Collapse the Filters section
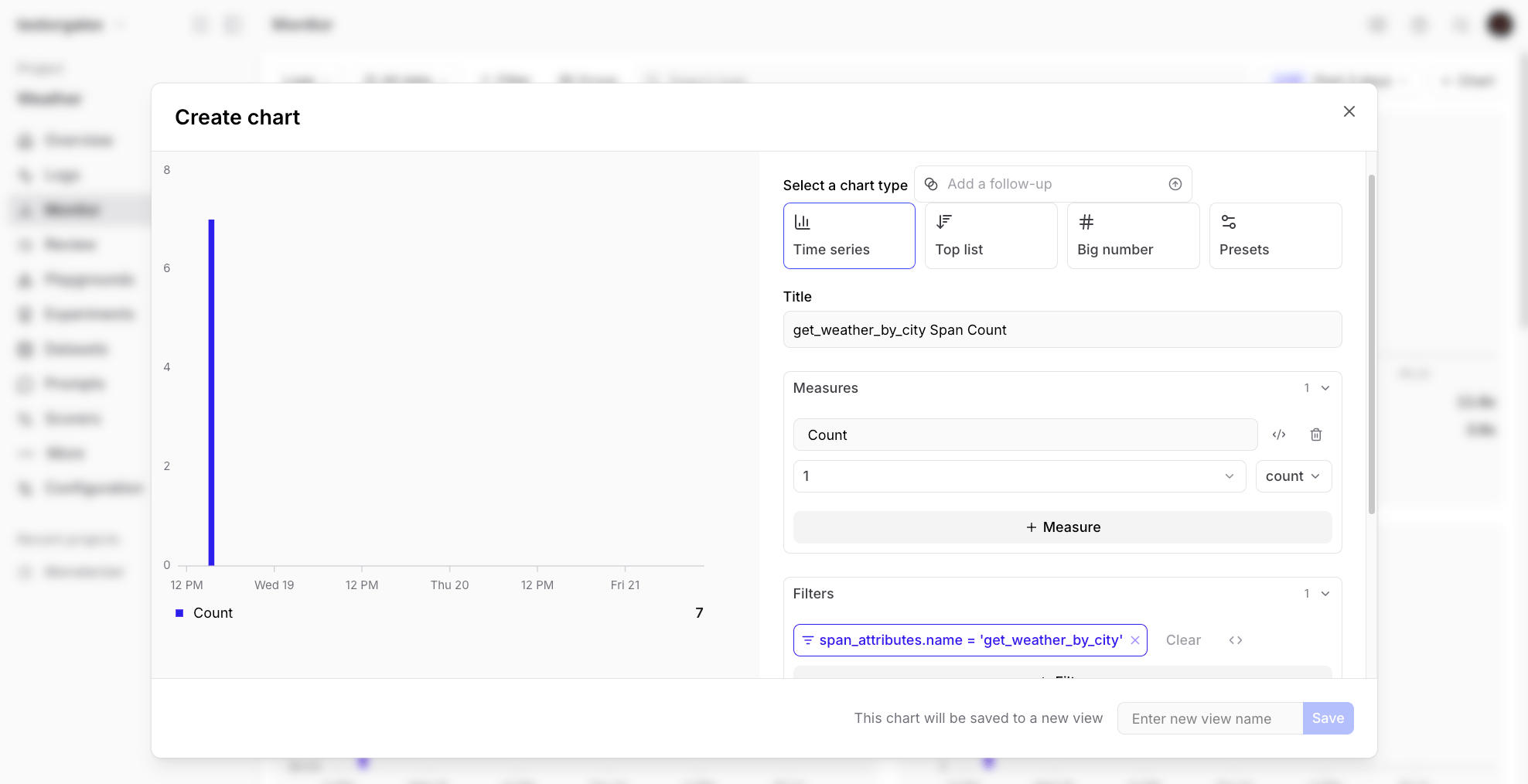1528x784 pixels. [x=1325, y=594]
